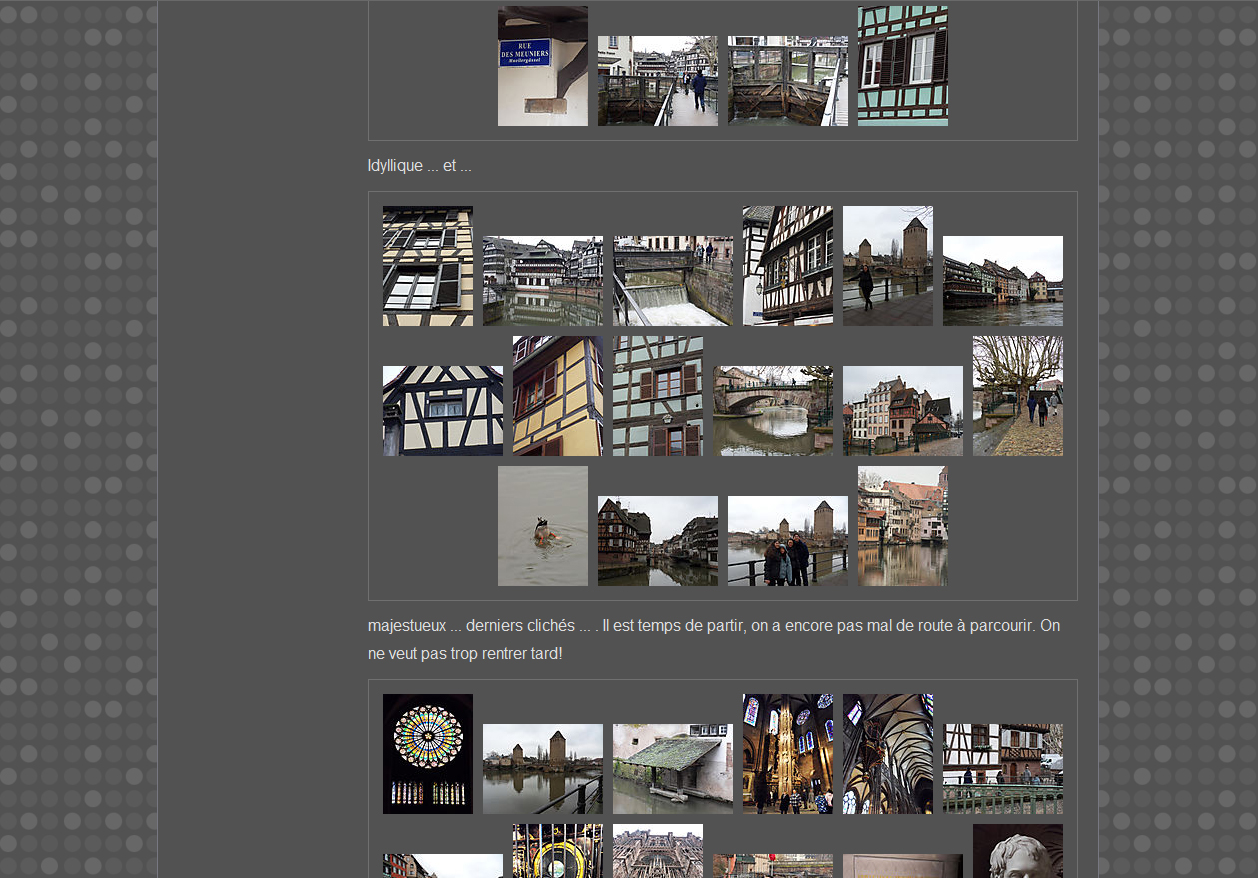View the orange buildings reflected in water
The height and width of the screenshot is (878, 1258).
click(902, 526)
